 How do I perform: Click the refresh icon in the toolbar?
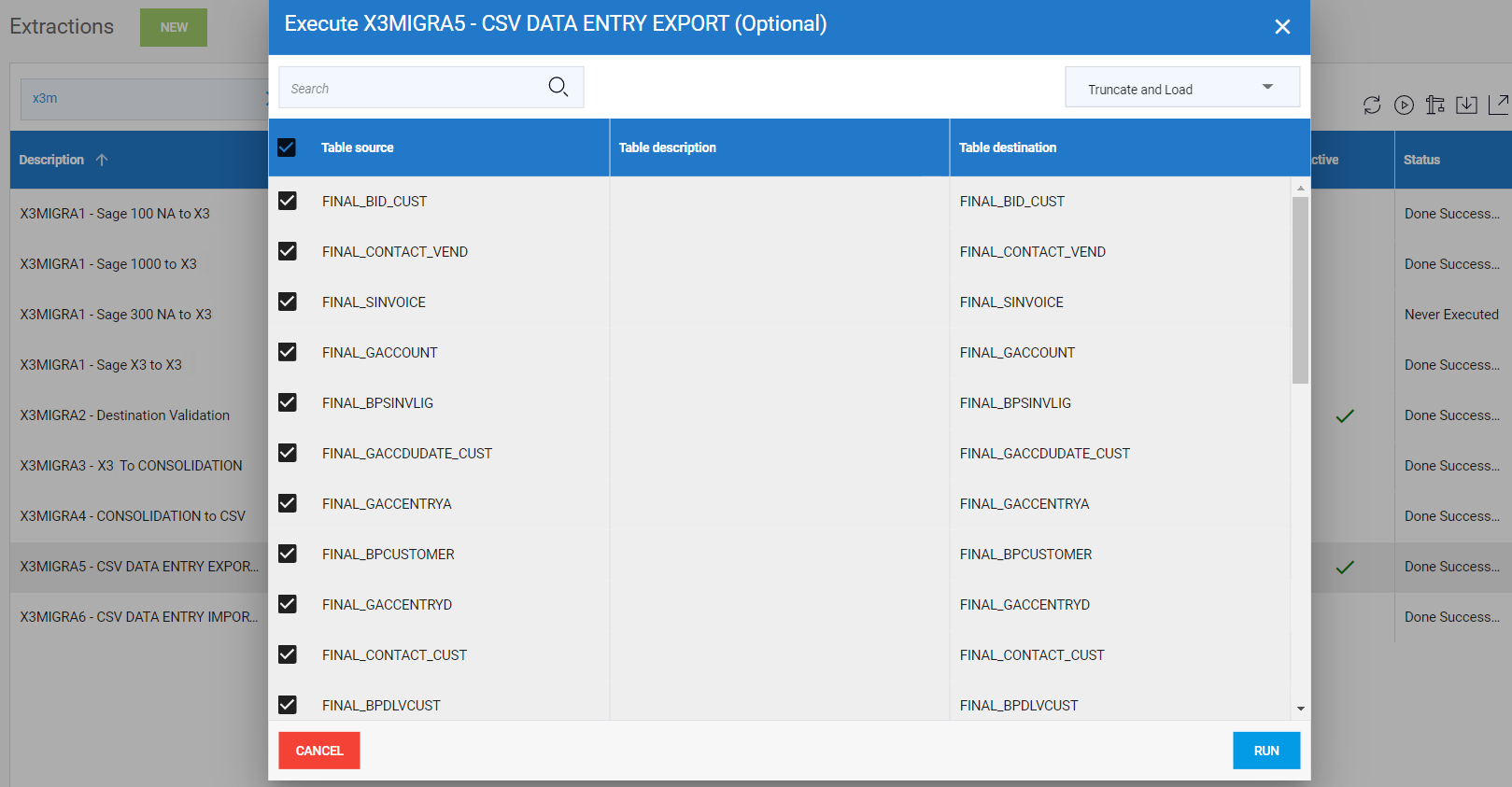coord(1371,105)
